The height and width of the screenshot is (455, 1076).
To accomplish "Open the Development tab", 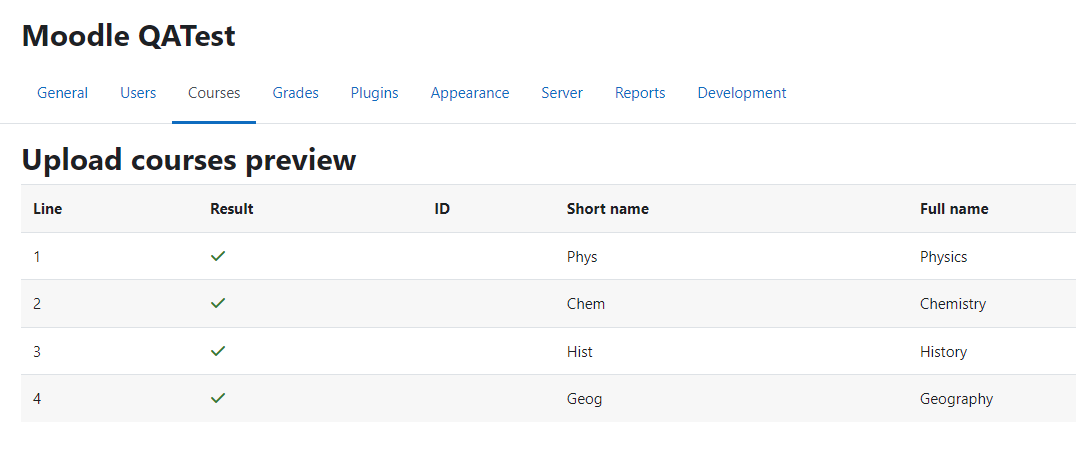I will tap(742, 93).
